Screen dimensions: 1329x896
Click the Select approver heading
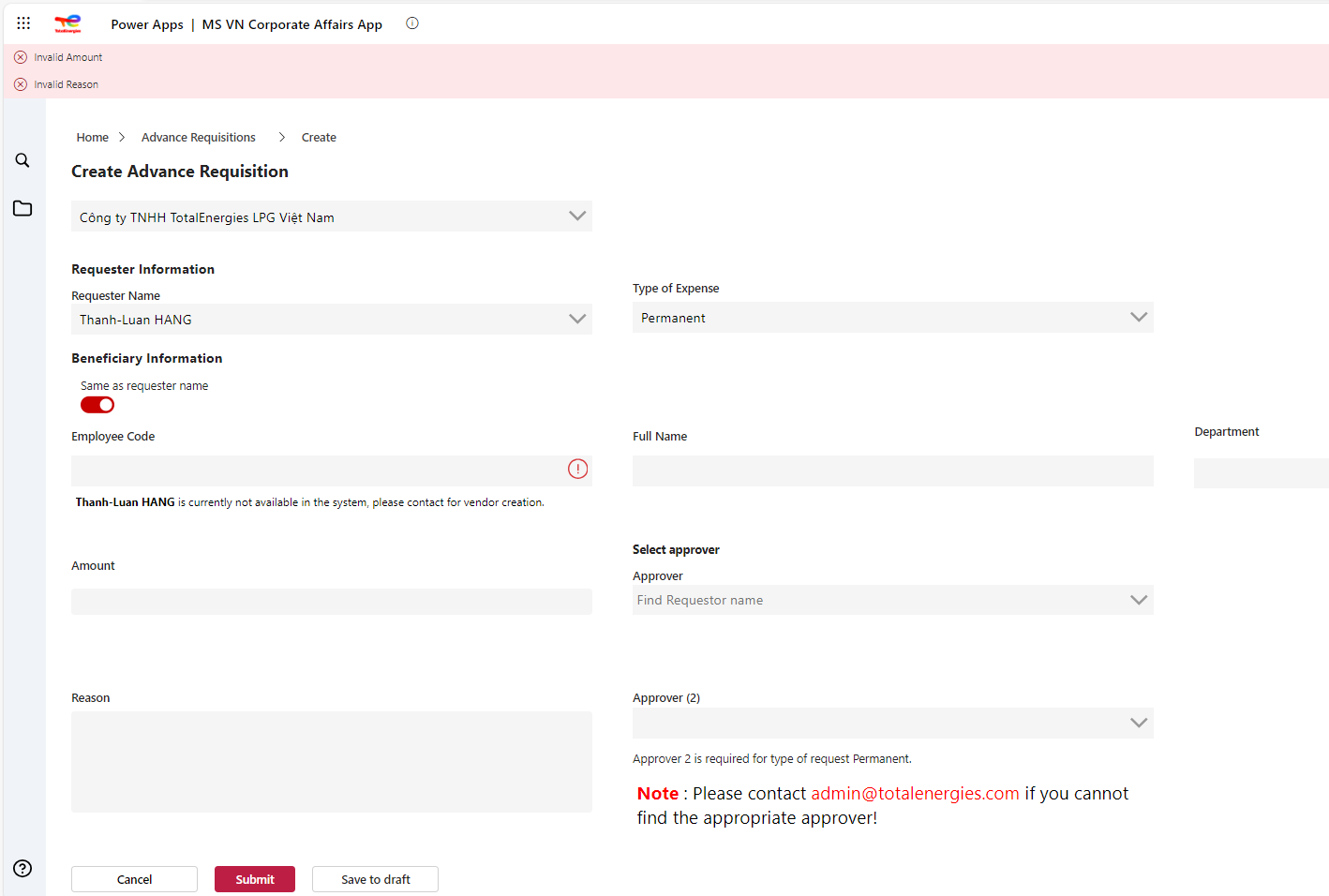[x=676, y=549]
